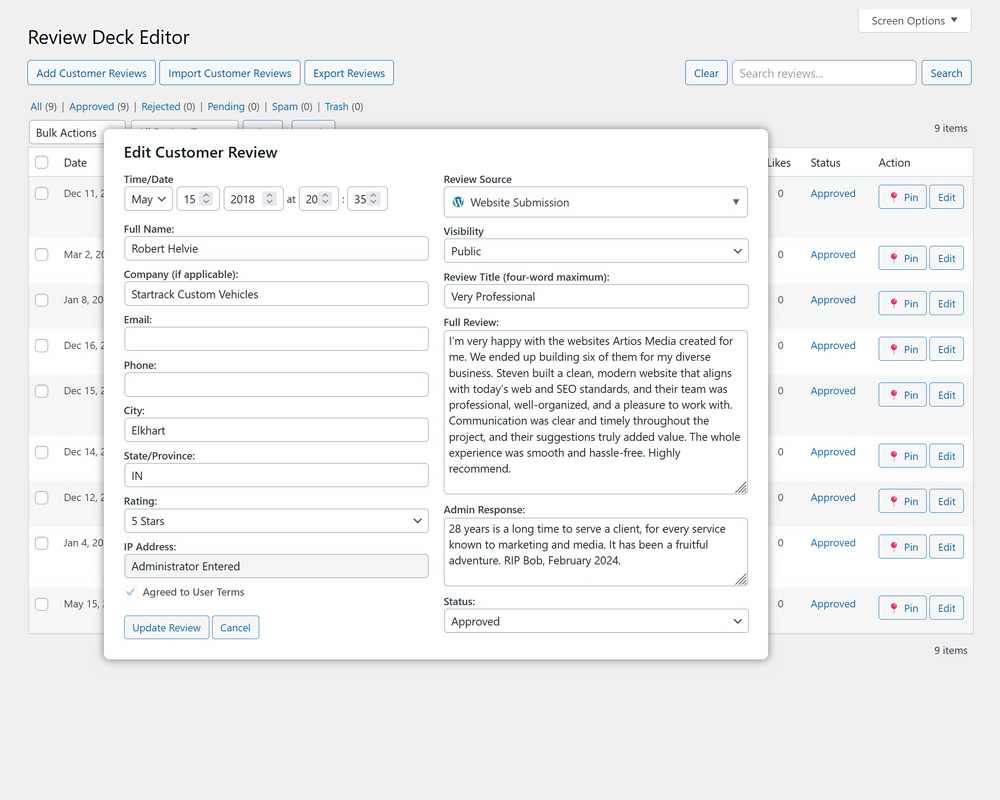Show the Trash reviews filter
1000x800 pixels.
(336, 107)
